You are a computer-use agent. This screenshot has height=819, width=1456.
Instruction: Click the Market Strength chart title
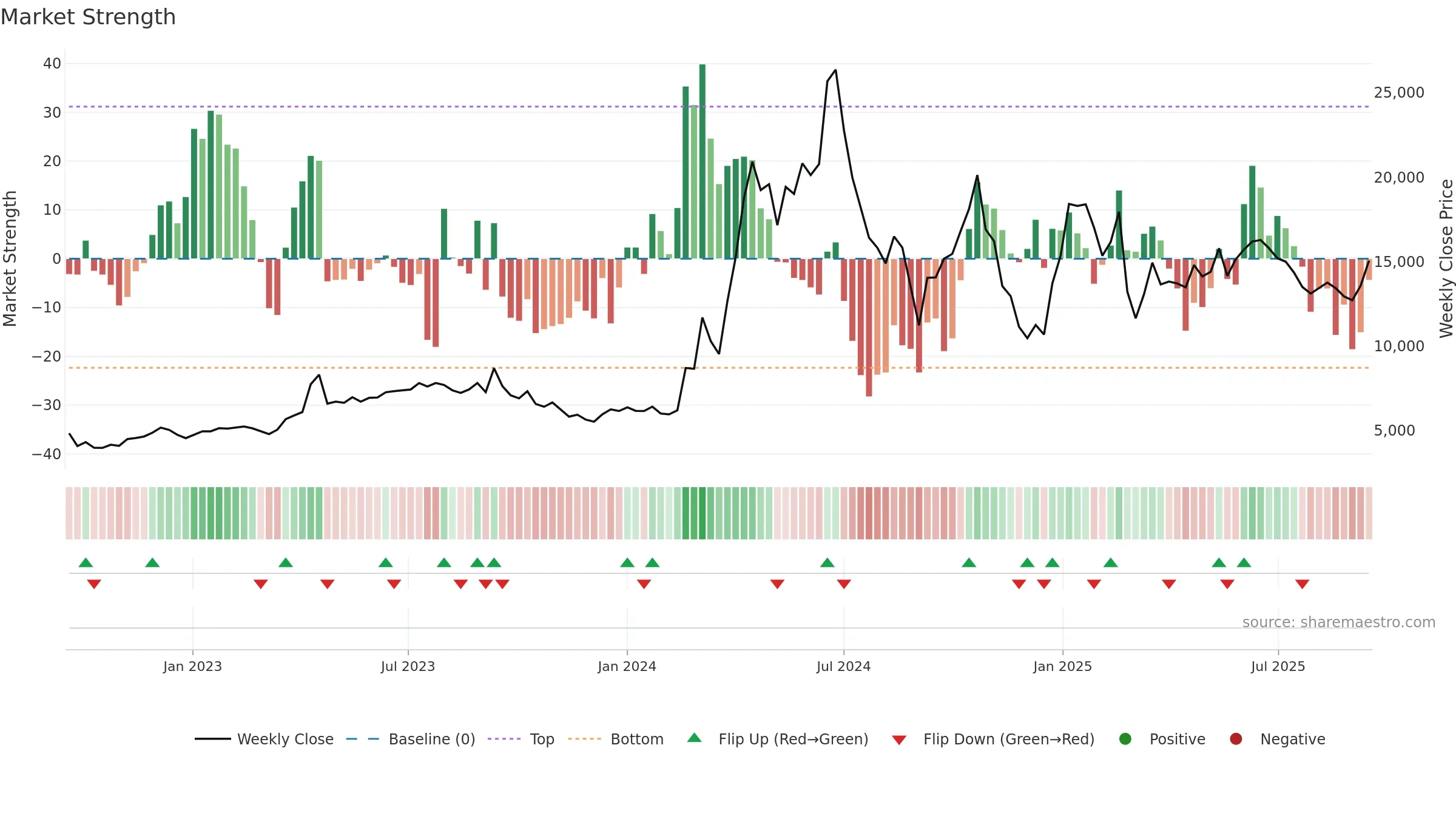88,17
